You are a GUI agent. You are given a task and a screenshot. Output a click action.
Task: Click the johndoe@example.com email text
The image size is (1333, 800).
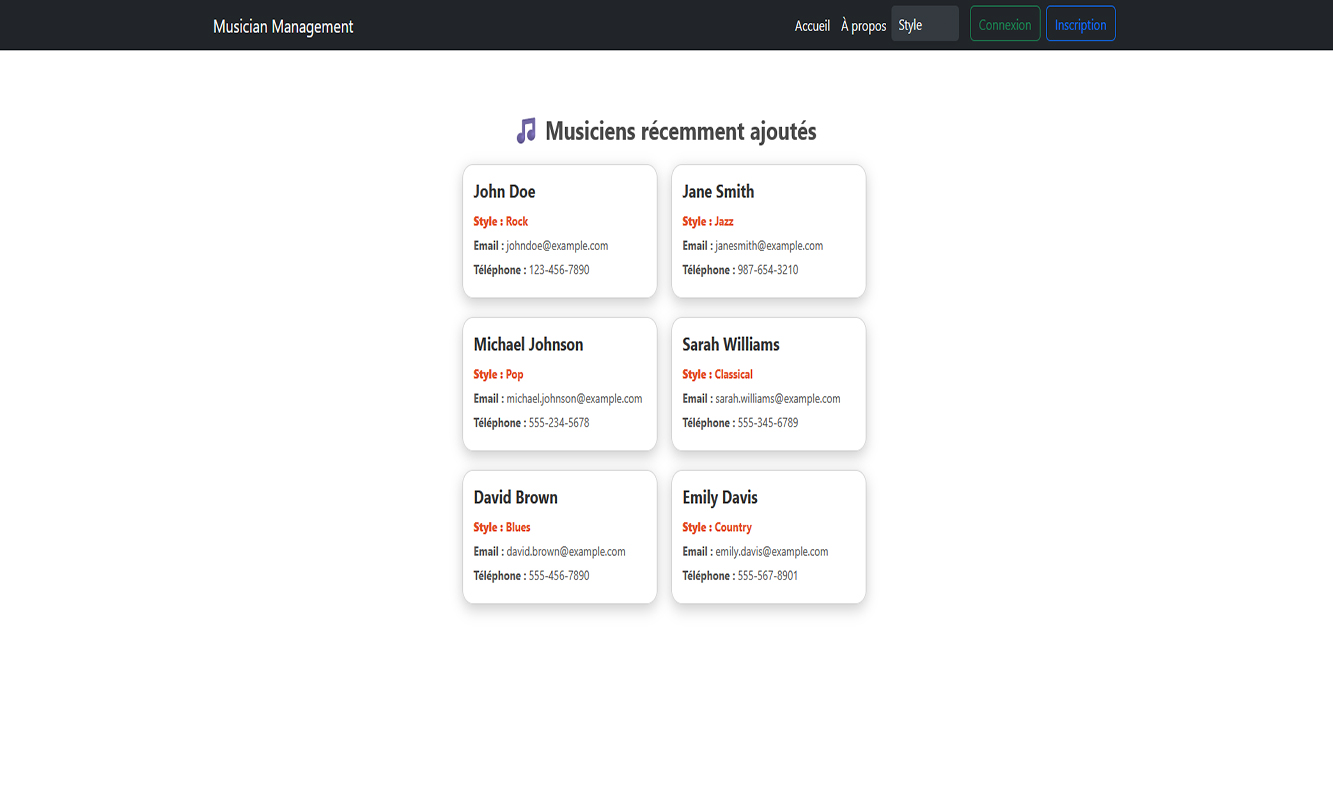(557, 246)
